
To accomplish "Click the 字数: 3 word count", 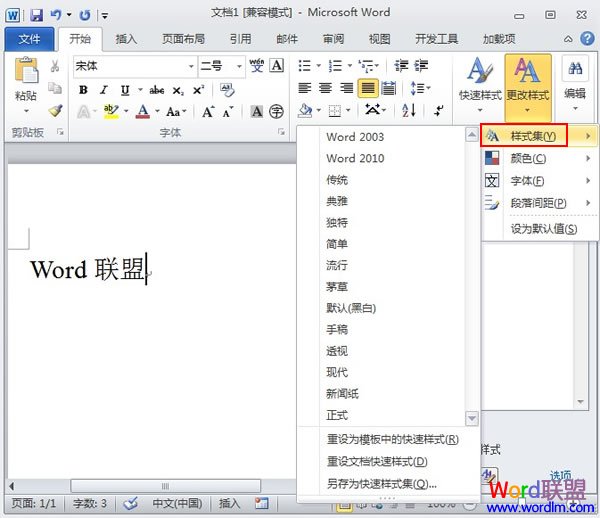I will click(90, 503).
